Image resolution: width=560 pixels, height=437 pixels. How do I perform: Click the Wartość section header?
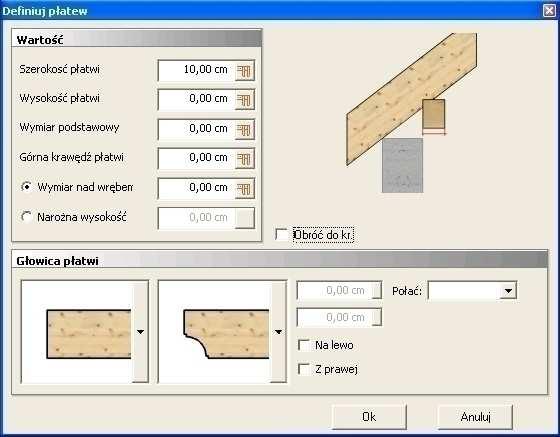point(137,39)
